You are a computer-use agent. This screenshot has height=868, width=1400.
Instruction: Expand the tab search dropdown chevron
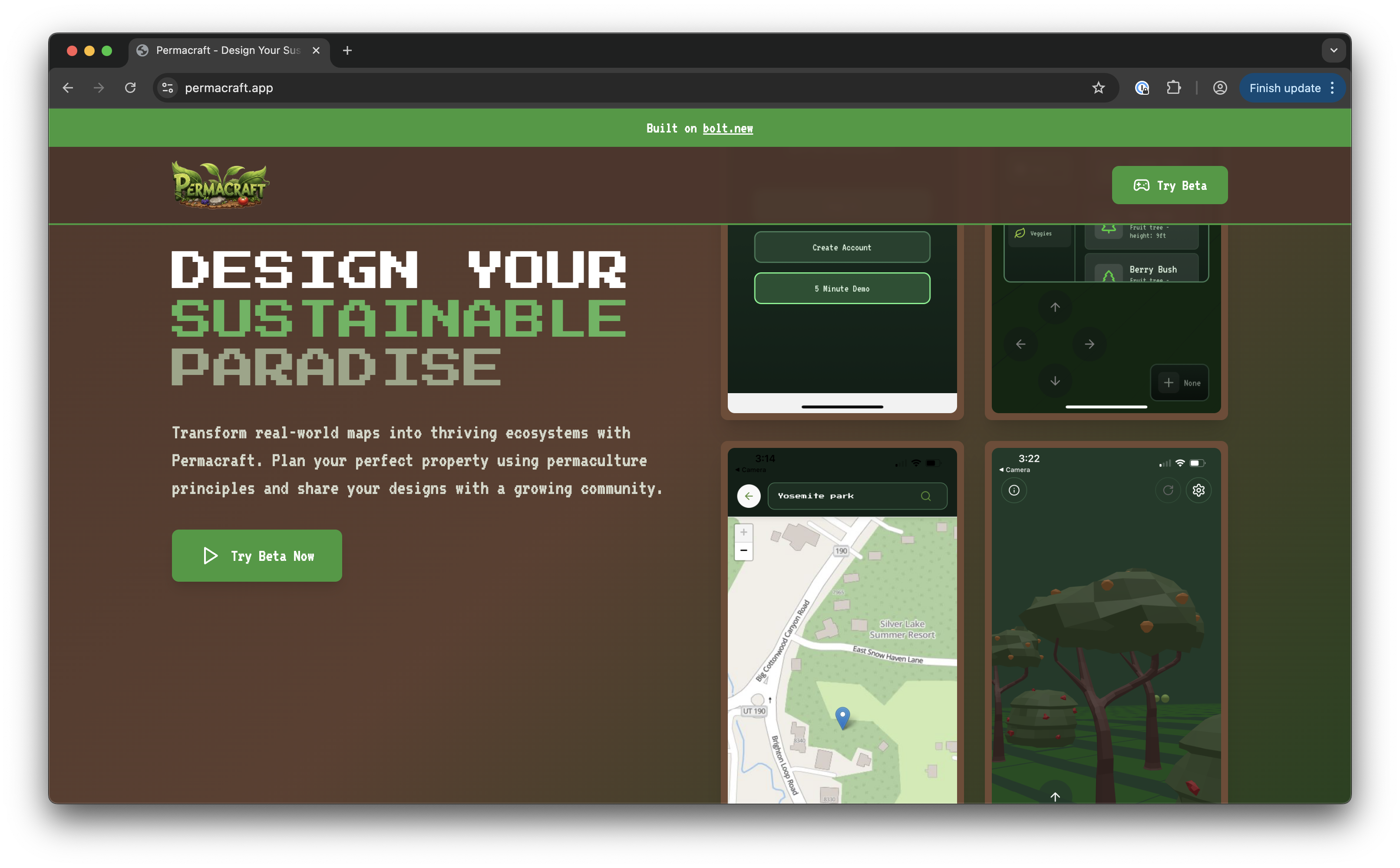[1334, 50]
